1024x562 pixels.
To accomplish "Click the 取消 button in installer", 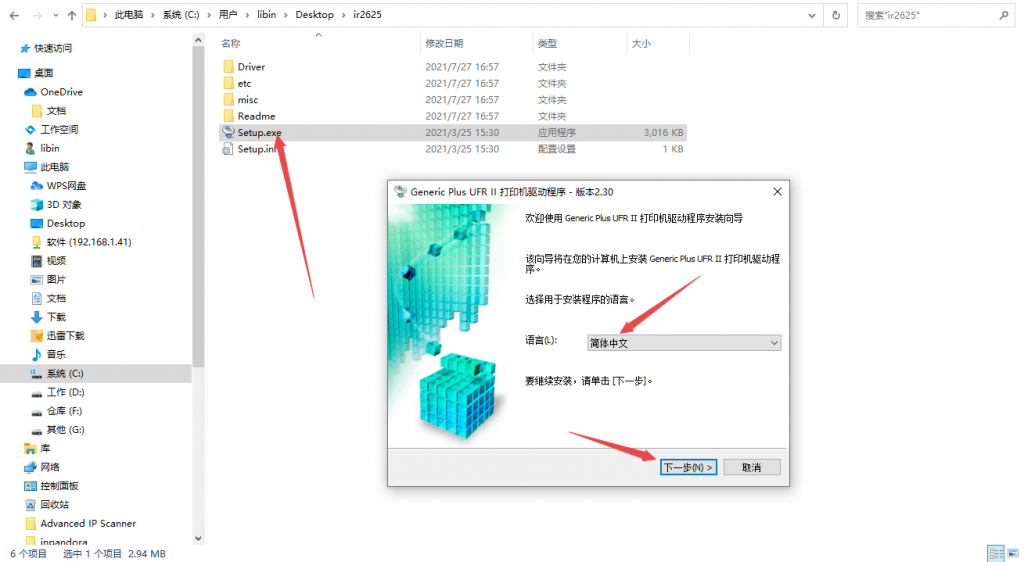I will (x=751, y=467).
